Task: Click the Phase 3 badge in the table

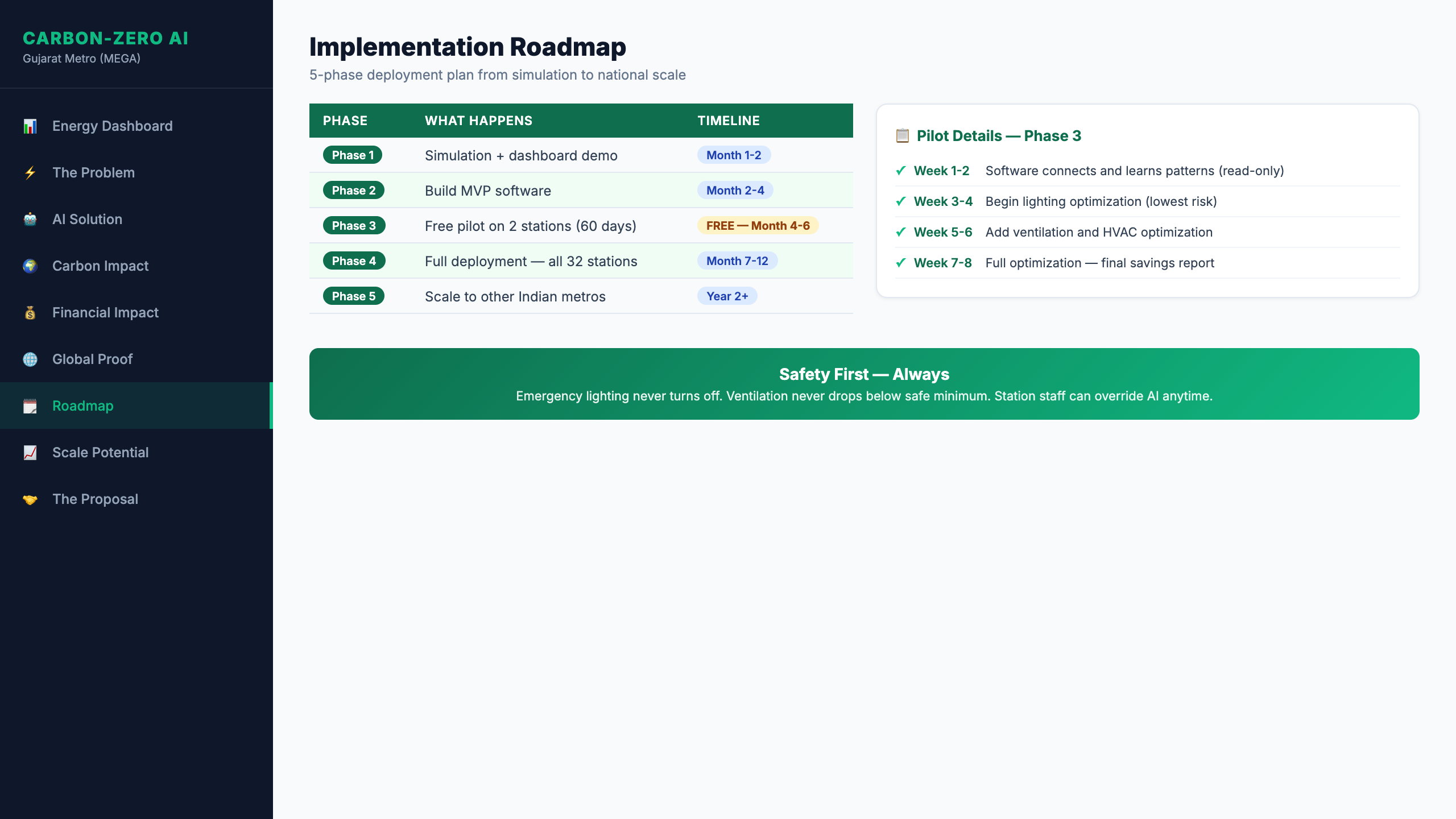Action: click(353, 225)
